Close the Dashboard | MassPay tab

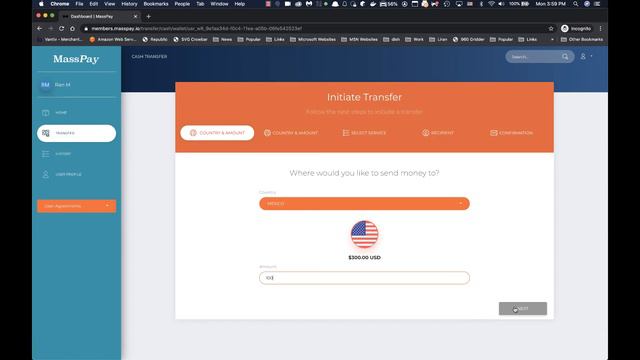(x=136, y=16)
